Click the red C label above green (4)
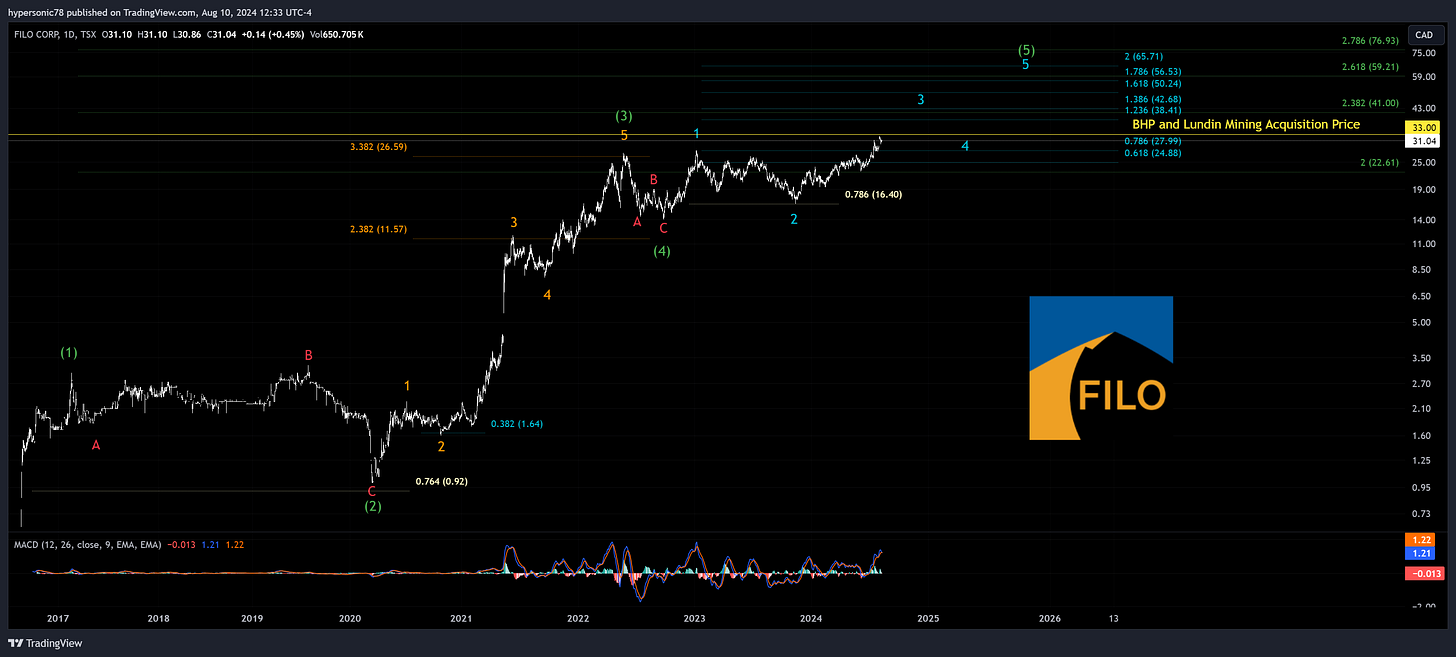Image resolution: width=1456 pixels, height=657 pixels. click(663, 228)
